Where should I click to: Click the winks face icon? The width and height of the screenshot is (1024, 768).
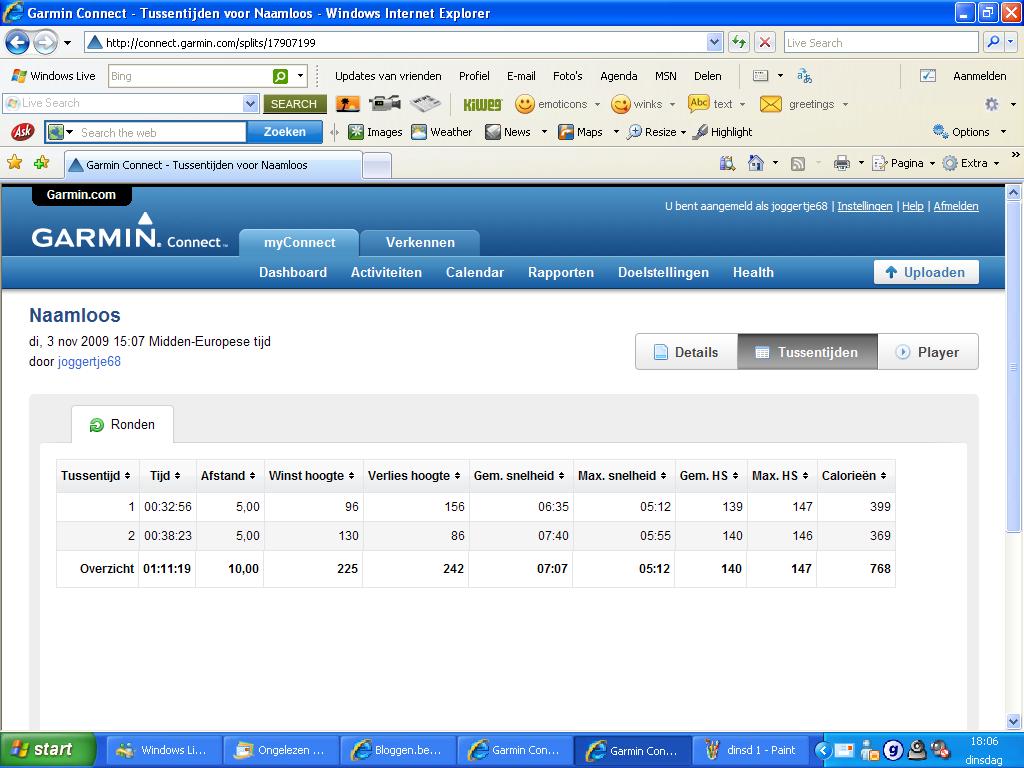coord(620,104)
